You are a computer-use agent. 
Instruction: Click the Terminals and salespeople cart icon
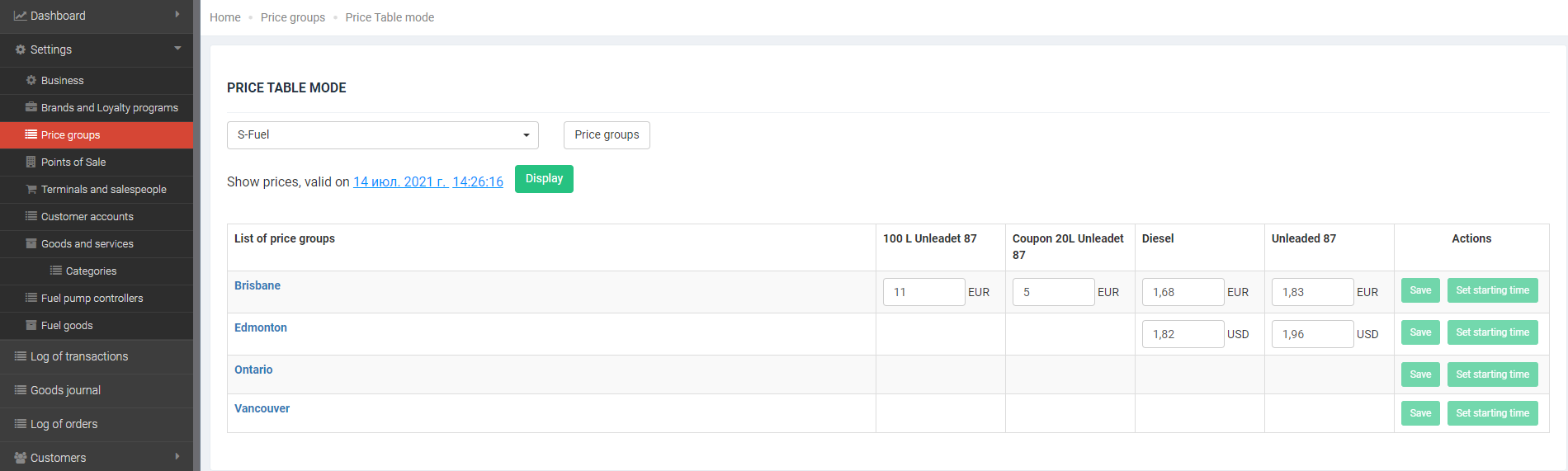coord(31,189)
